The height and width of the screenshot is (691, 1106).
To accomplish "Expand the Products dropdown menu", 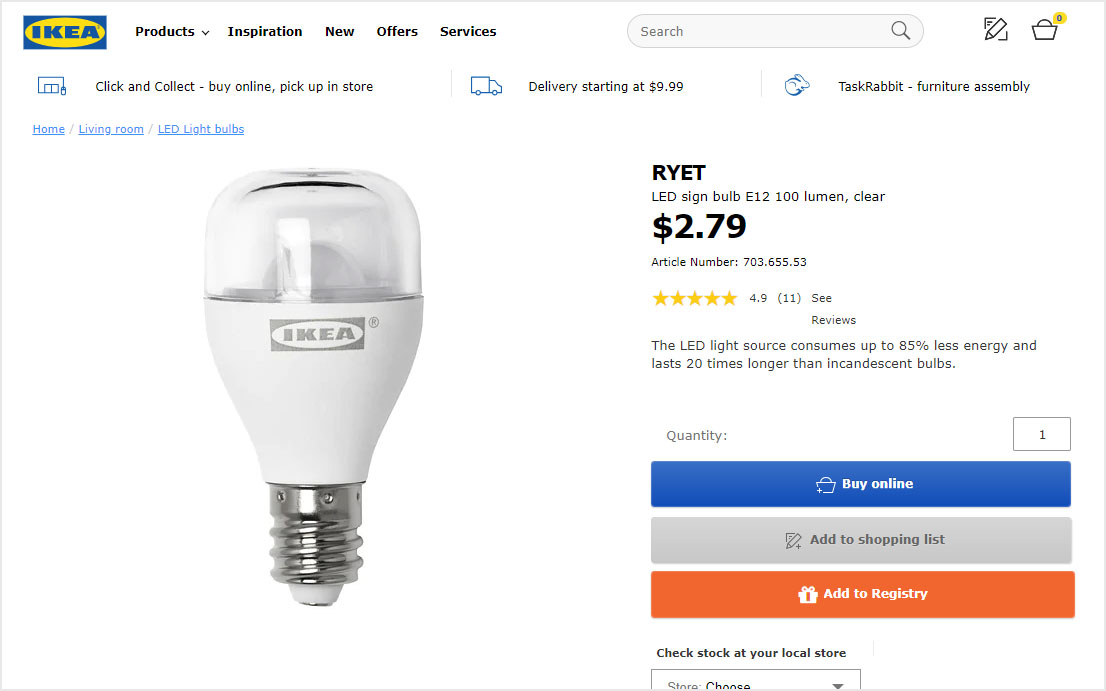I will 172,32.
